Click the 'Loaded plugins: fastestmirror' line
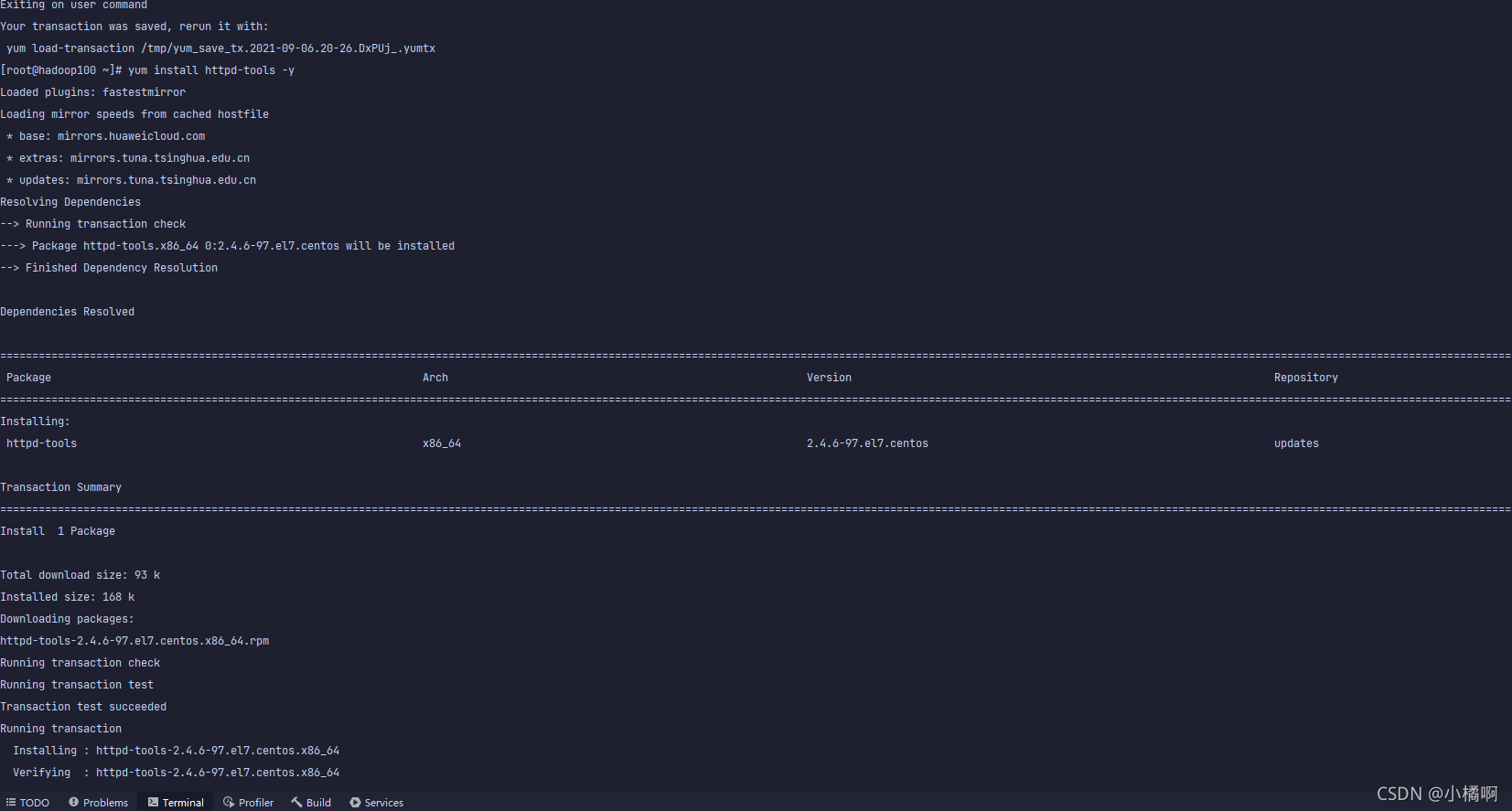The width and height of the screenshot is (1512, 811). point(92,92)
